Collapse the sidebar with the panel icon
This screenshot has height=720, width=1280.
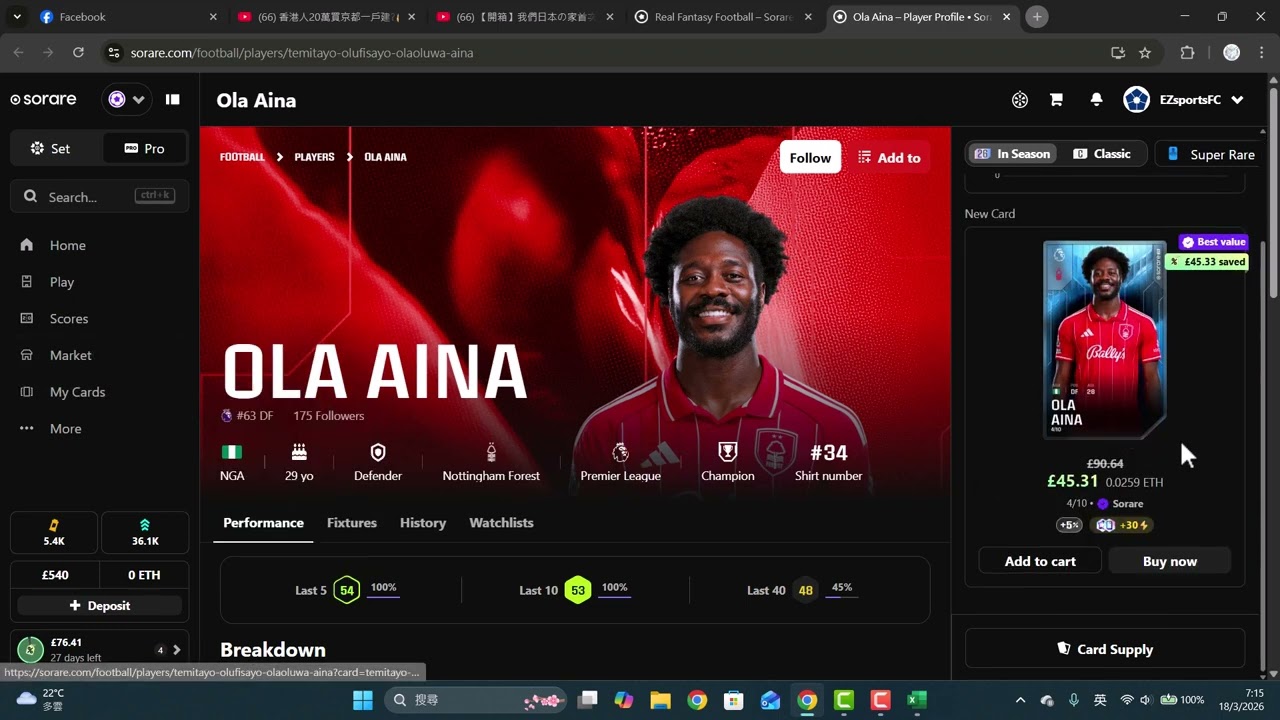[173, 99]
